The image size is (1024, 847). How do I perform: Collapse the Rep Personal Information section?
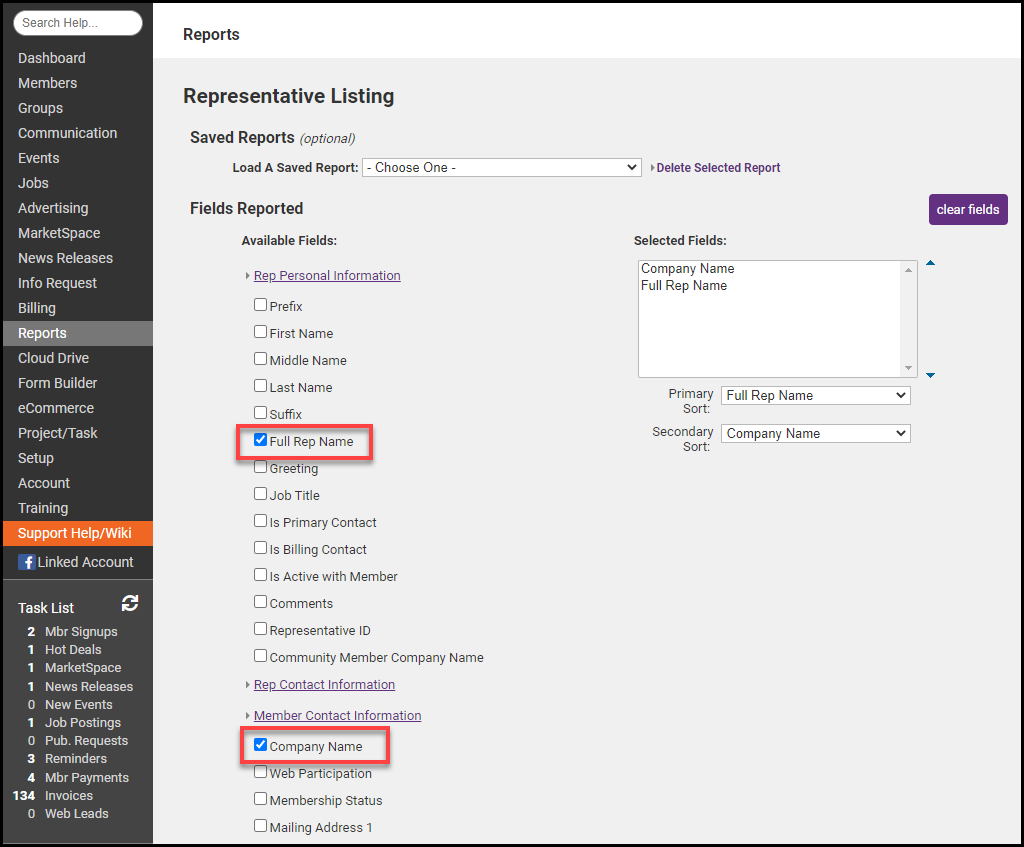(x=326, y=276)
